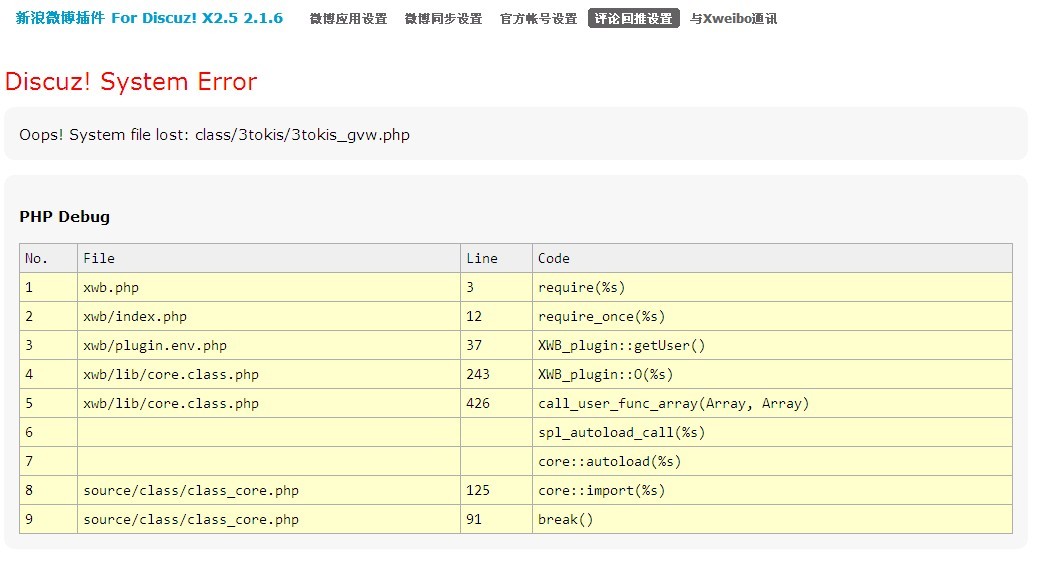
Task: Click the Discuz! System Error heading
Action: [x=131, y=81]
